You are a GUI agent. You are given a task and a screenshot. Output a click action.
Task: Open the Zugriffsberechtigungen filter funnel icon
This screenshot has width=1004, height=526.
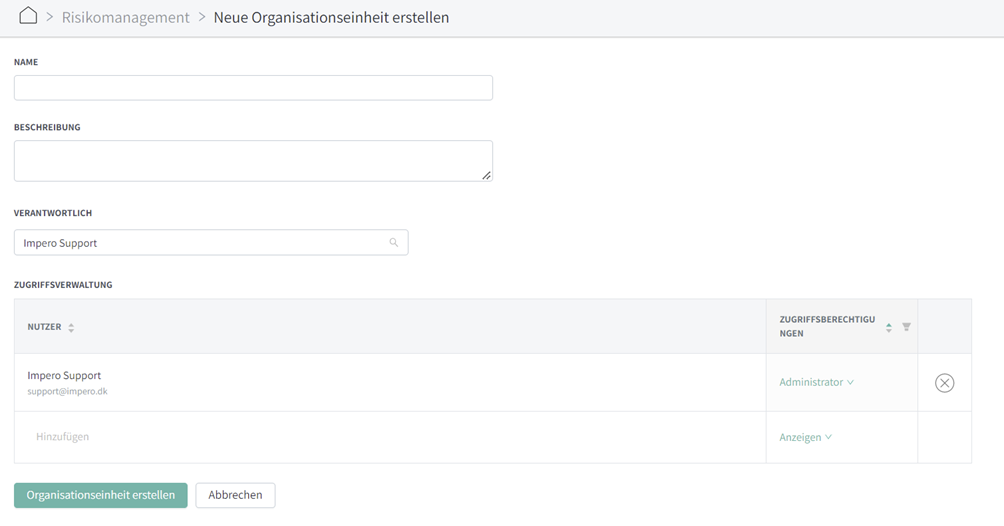907,327
